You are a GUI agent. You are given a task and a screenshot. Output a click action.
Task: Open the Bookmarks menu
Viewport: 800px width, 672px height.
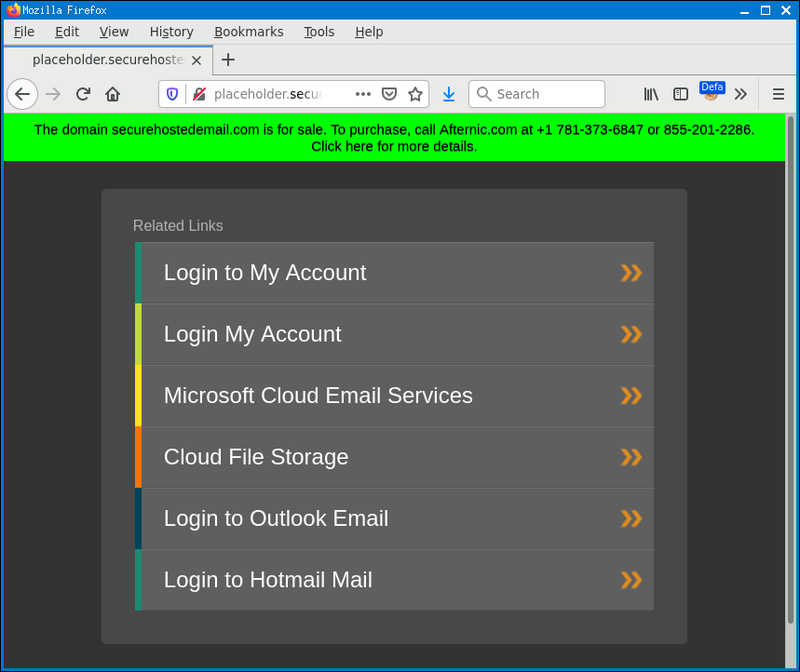click(248, 32)
